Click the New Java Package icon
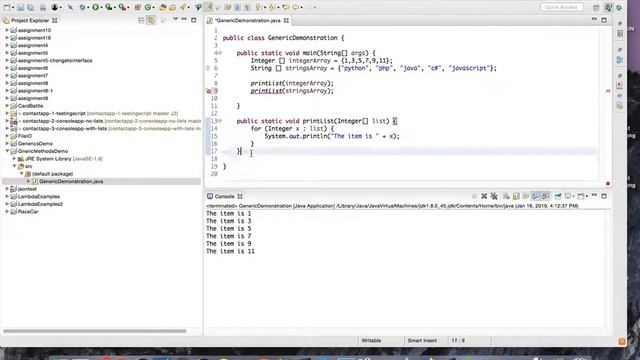Screen dimensions: 640x360 pyautogui.click(x=138, y=7)
